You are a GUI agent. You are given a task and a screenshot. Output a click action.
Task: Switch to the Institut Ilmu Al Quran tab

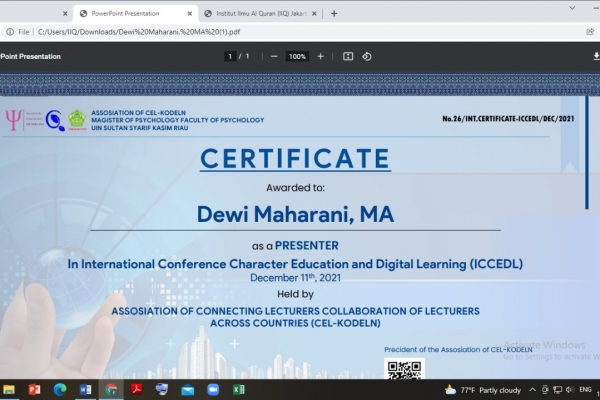[x=261, y=13]
